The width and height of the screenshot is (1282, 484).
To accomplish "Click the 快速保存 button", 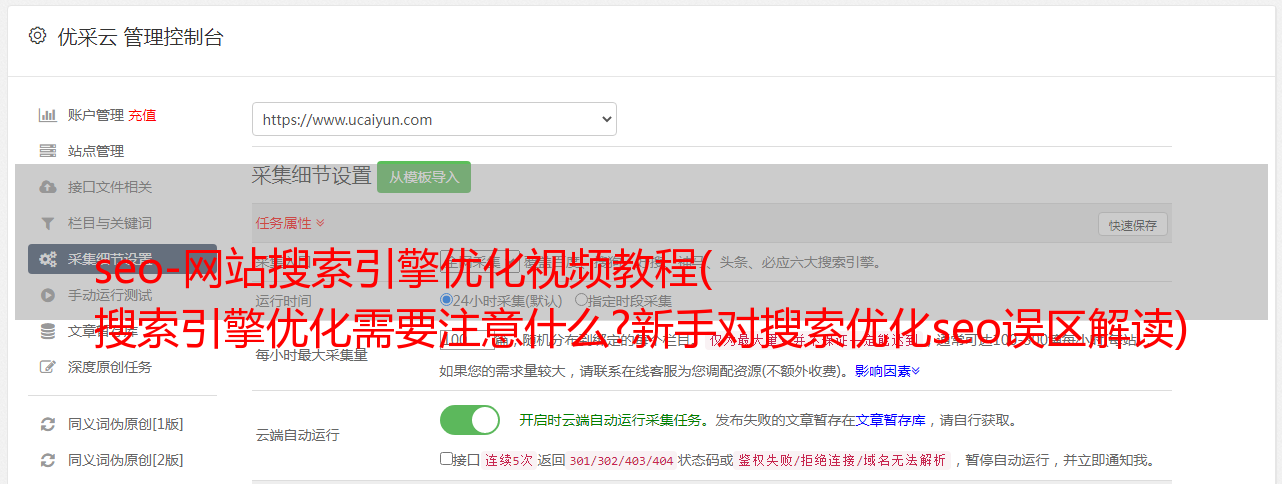I will [x=1132, y=225].
